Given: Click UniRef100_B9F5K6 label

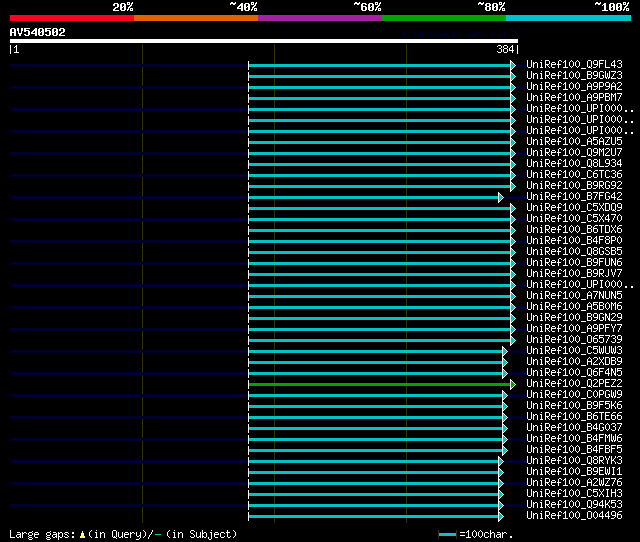Looking at the screenshot, I should pos(574,406).
